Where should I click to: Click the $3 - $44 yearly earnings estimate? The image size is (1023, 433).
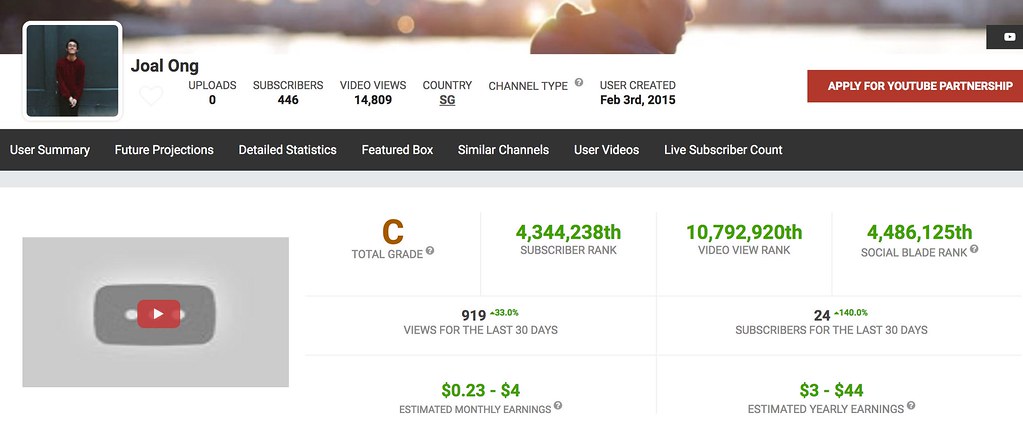(831, 391)
